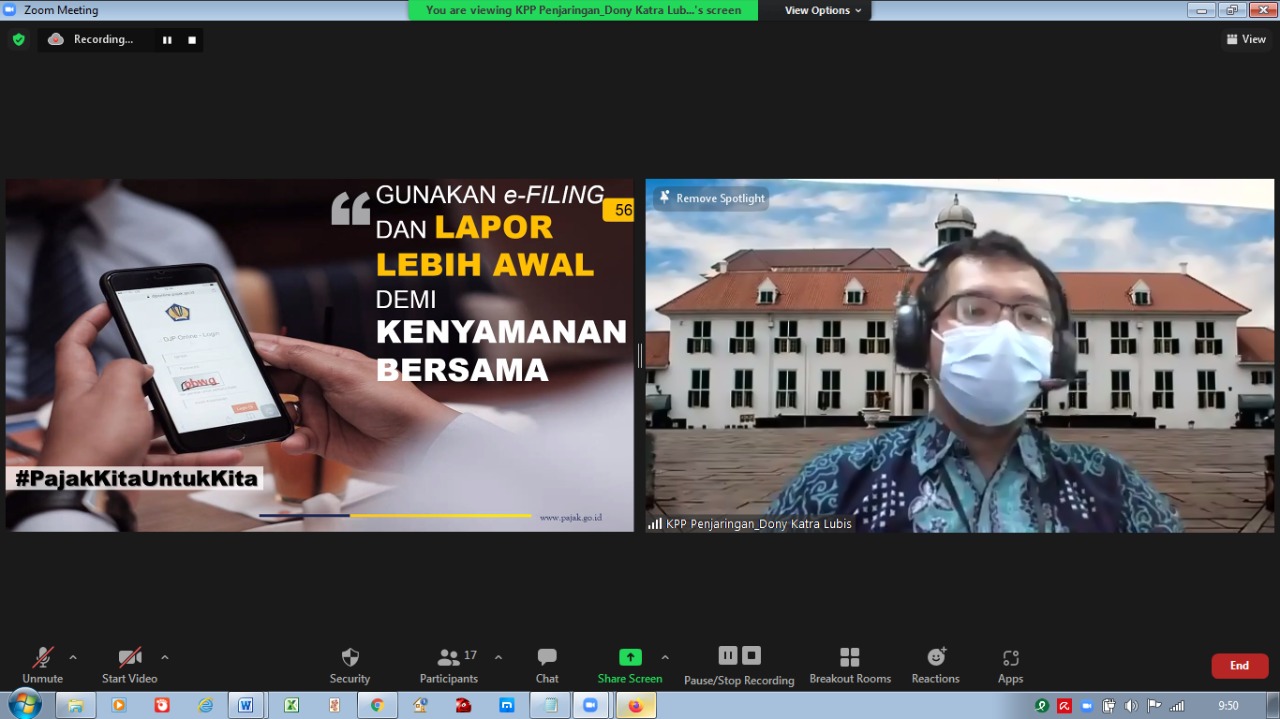This screenshot has width=1280, height=719.
Task: Click the red End meeting button
Action: (1239, 665)
